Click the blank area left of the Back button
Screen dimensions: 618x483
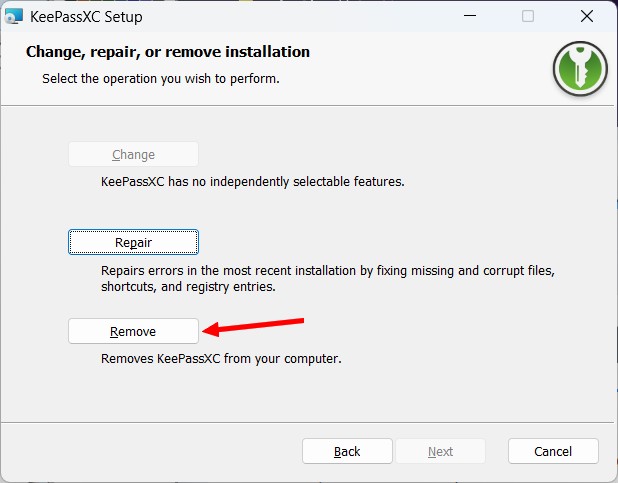pos(150,451)
